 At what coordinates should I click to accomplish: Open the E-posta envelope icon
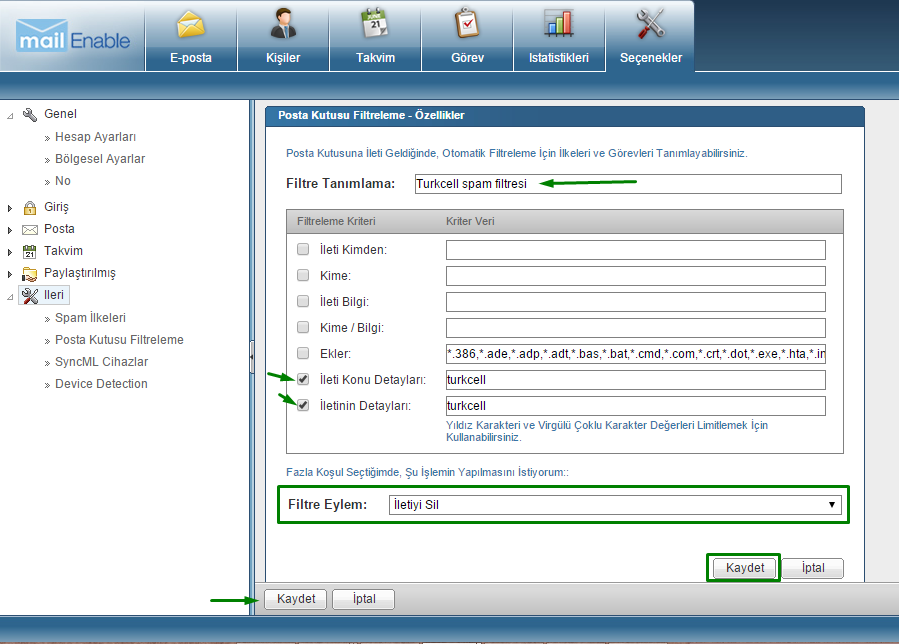tap(191, 25)
